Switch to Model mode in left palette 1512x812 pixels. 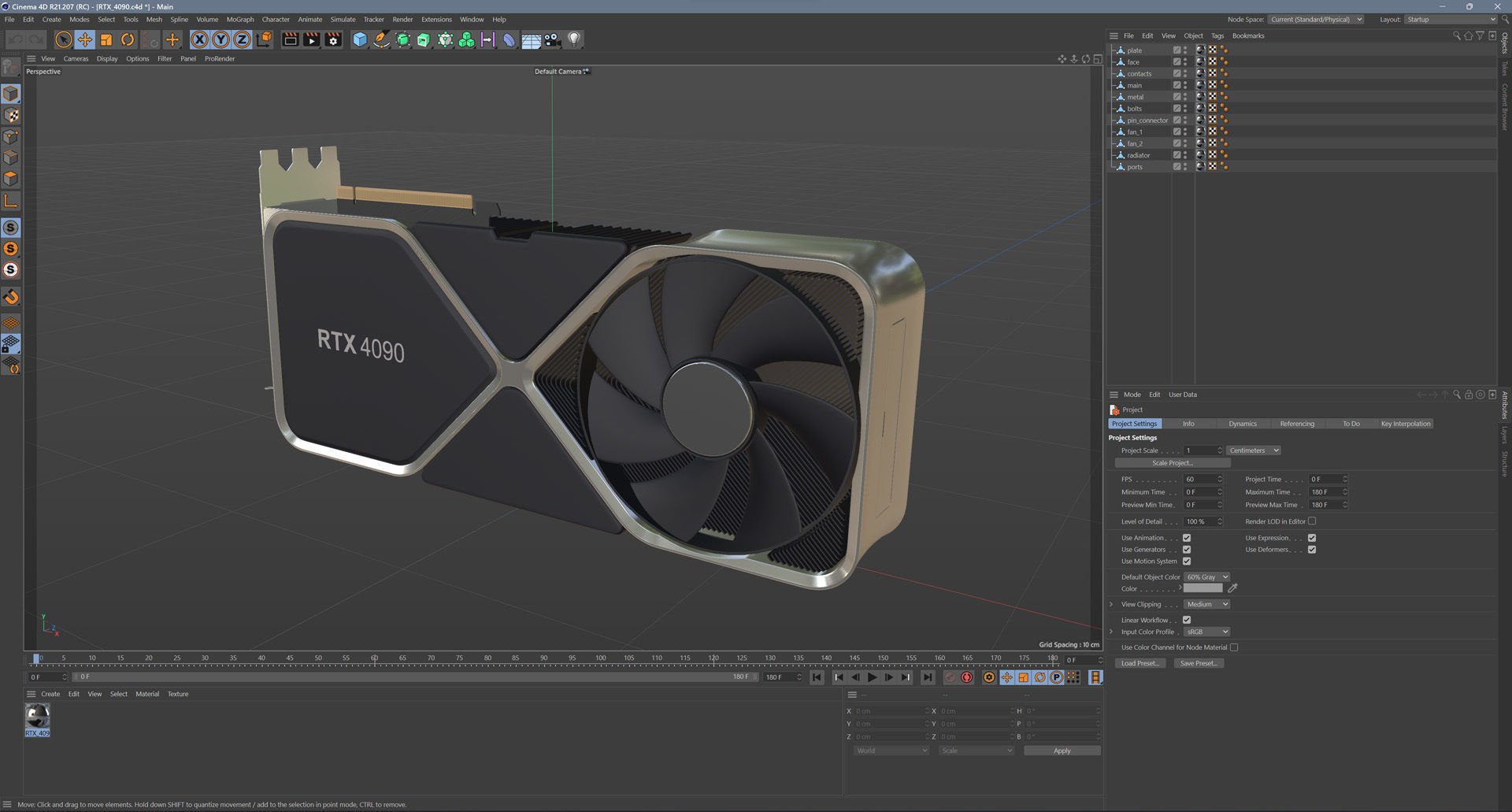pos(11,94)
